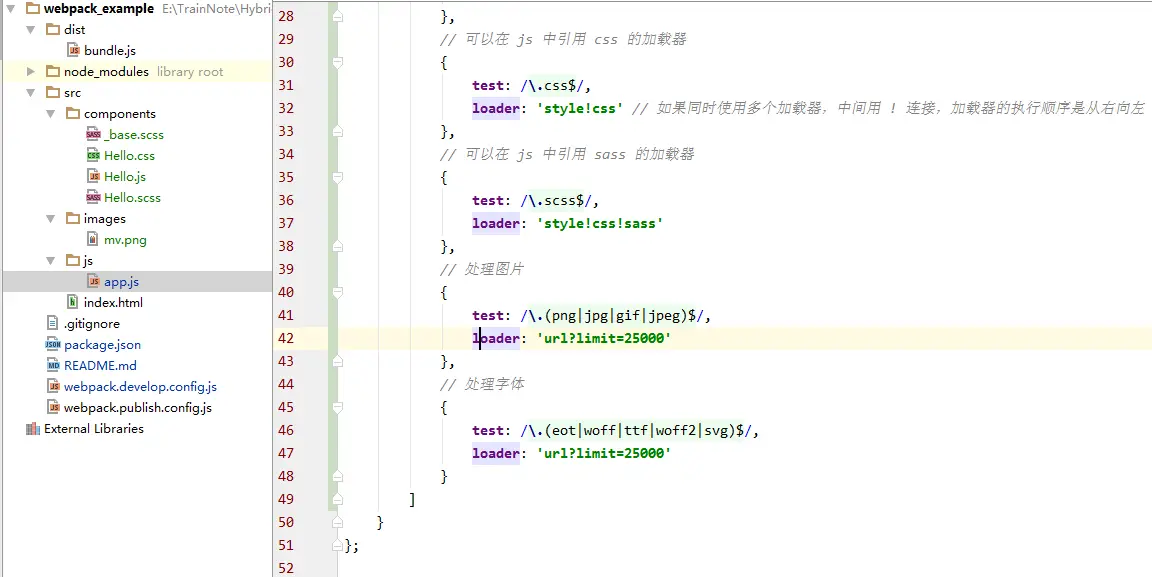This screenshot has width=1152, height=577.
Task: Collapse the components folder arrow
Action: point(51,114)
